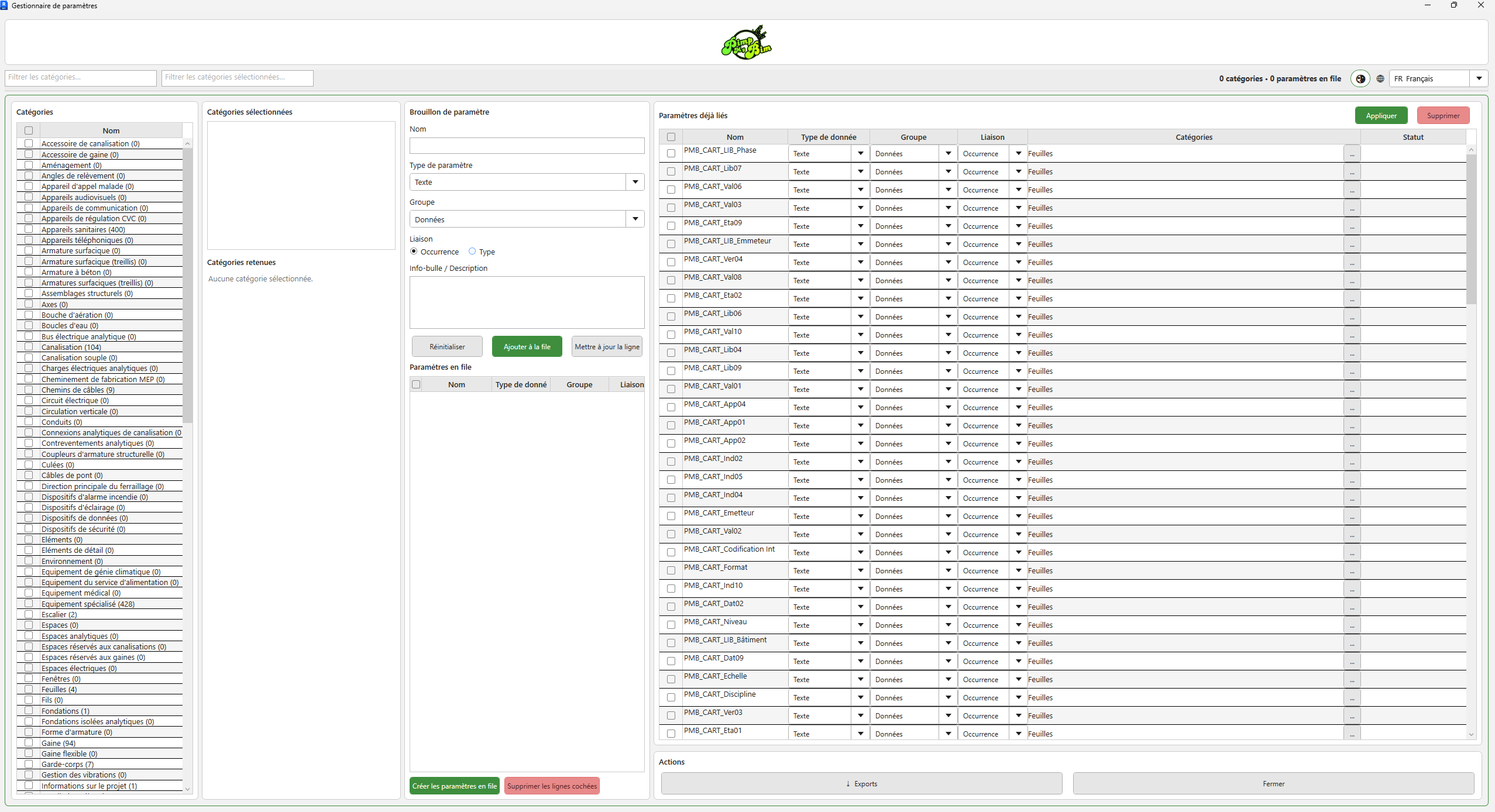The image size is (1495, 812).
Task: Check the Canalisation (104) category checkbox
Action: pos(29,347)
